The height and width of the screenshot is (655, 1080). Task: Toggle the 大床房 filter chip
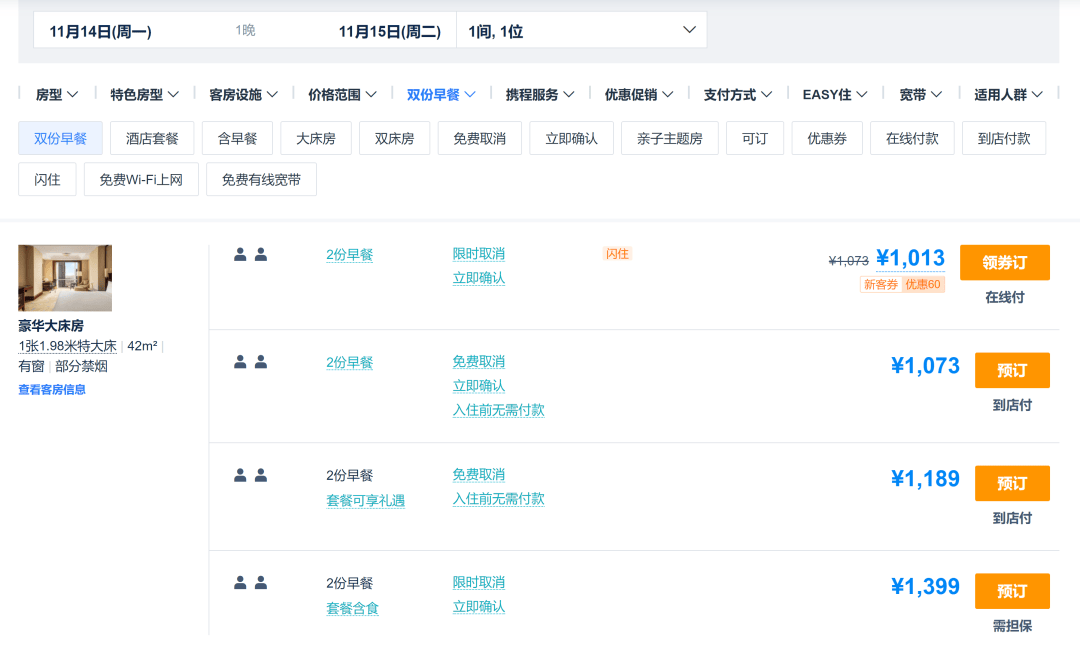316,138
